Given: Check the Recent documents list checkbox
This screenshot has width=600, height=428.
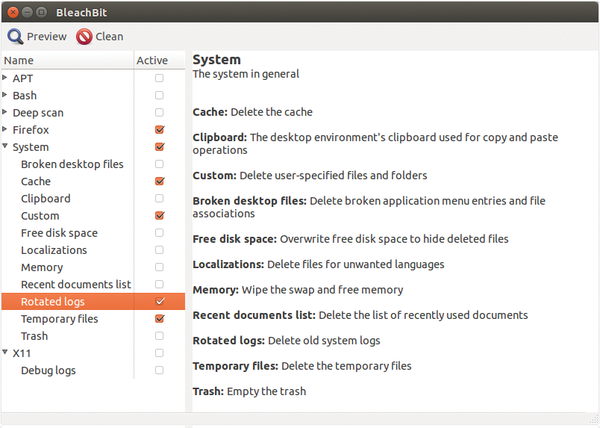Looking at the screenshot, I should 159,284.
